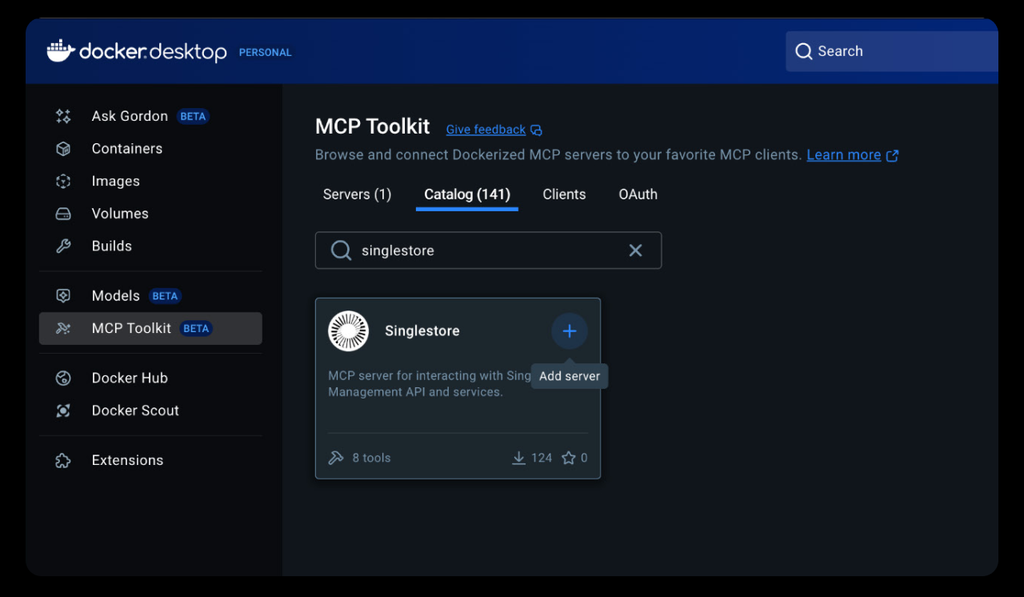The image size is (1024, 597).
Task: Click the catalog search field containing singlestore
Action: point(488,250)
